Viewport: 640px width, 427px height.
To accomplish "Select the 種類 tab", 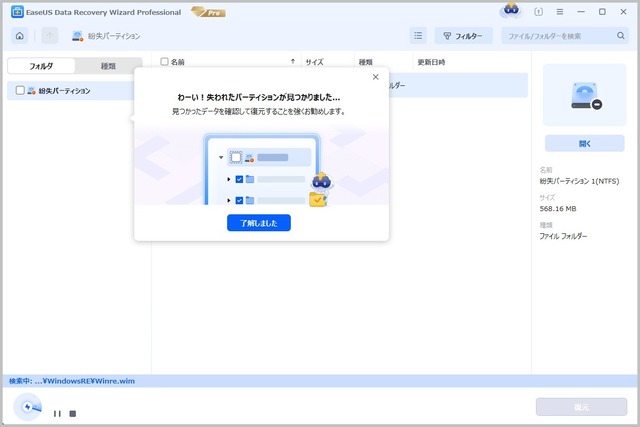I will click(x=108, y=66).
